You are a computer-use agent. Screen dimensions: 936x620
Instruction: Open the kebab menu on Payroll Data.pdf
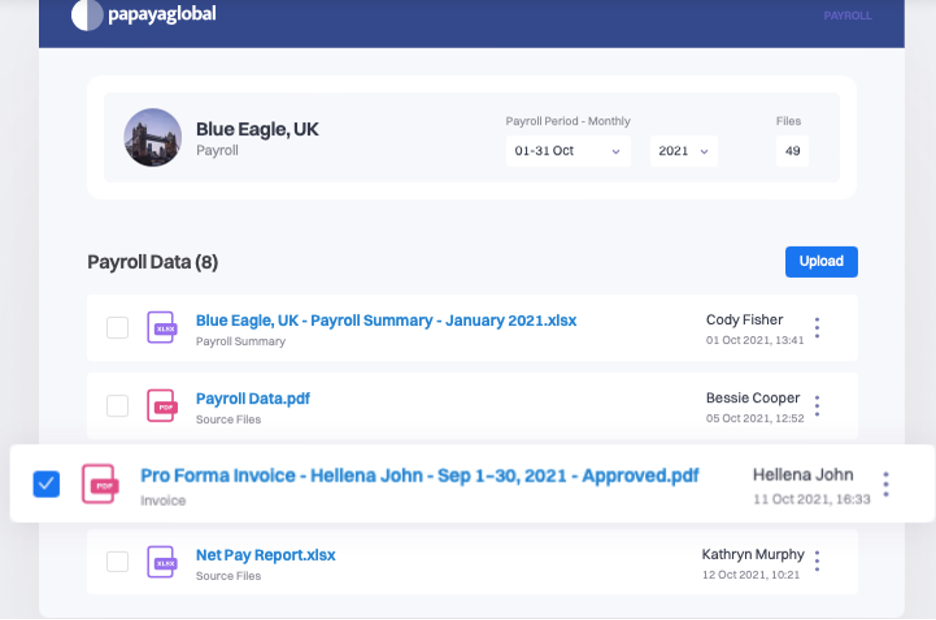tap(817, 406)
